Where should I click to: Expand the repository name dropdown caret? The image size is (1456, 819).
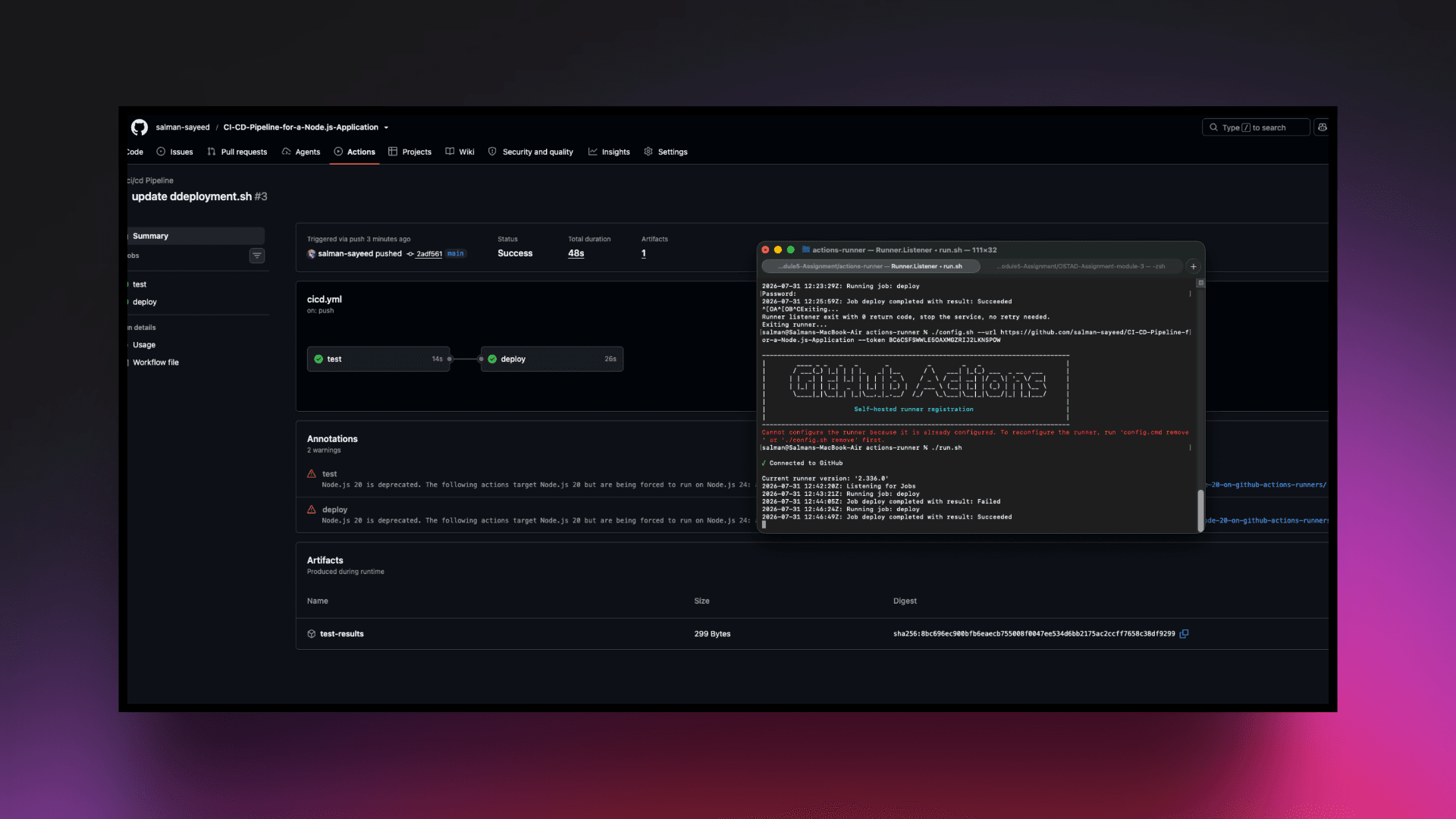click(x=386, y=127)
